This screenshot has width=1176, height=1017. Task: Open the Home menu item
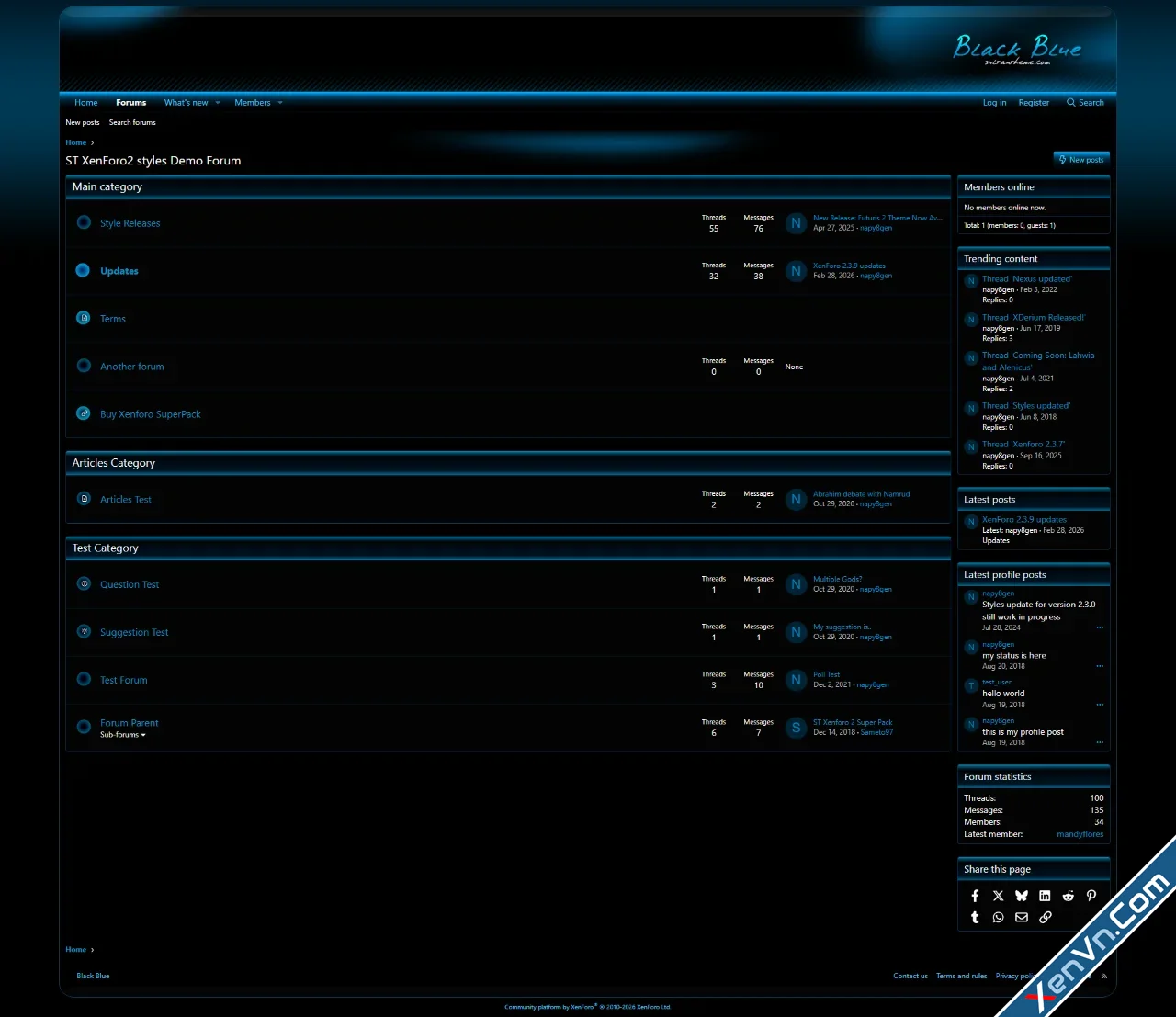click(85, 102)
